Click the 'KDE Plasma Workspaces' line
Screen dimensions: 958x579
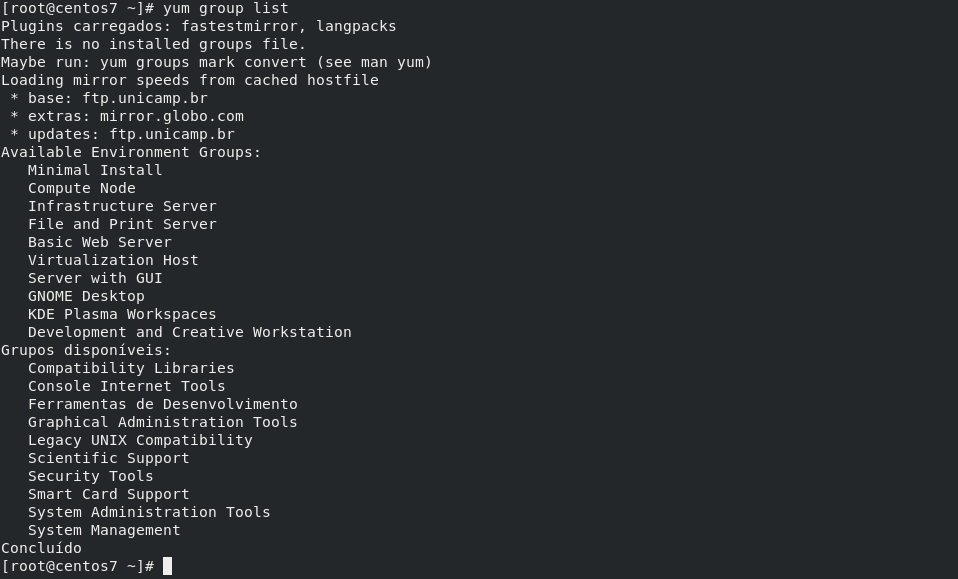[x=122, y=314]
